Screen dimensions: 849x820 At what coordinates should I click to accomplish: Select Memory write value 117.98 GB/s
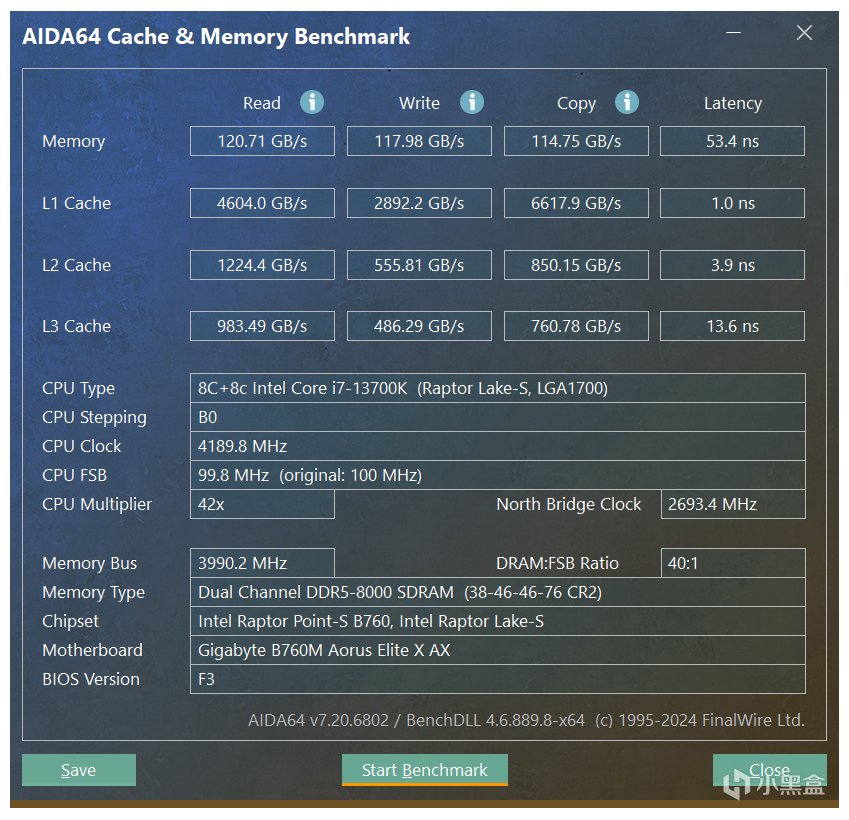(x=419, y=141)
